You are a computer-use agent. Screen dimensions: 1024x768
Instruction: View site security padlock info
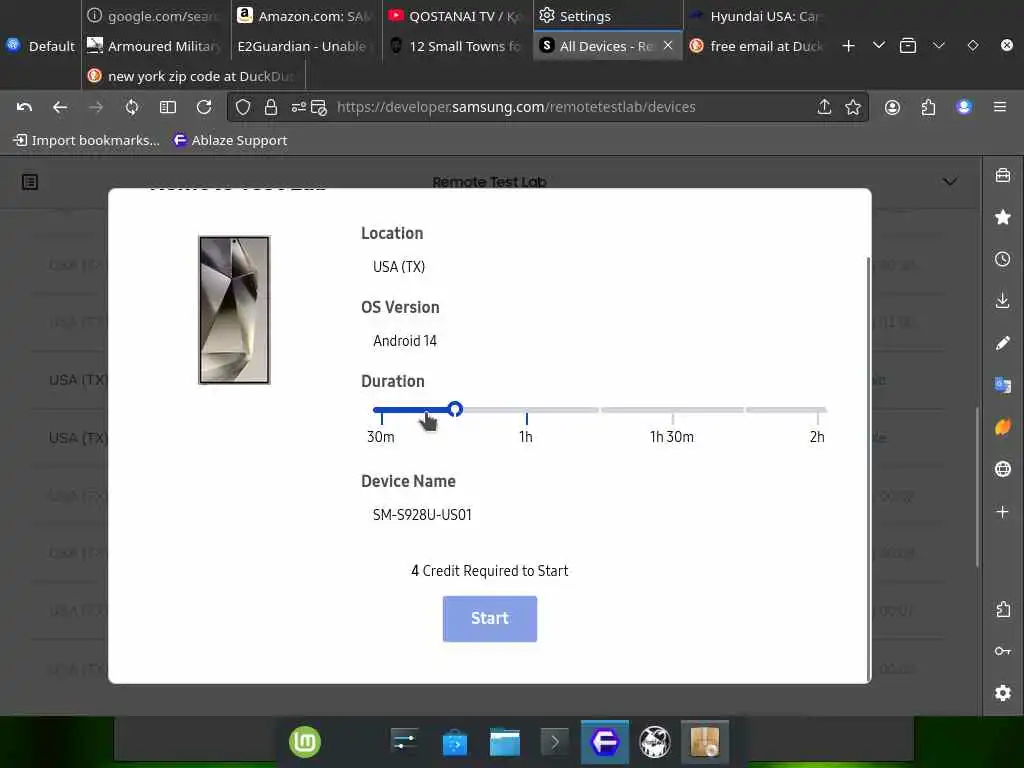(x=271, y=107)
